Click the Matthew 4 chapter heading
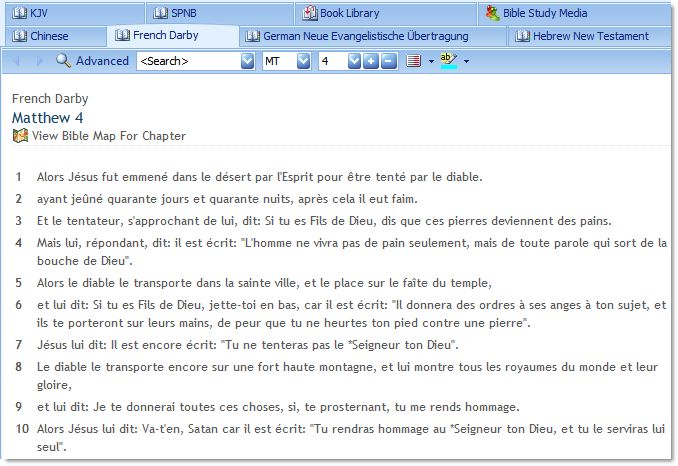This screenshot has height=466, width=678. (48, 118)
